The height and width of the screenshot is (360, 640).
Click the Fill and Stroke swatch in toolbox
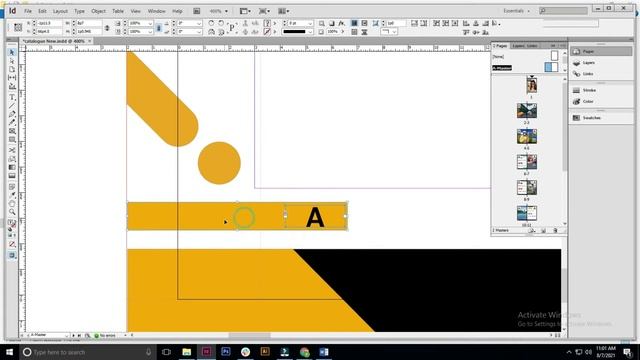pos(12,224)
